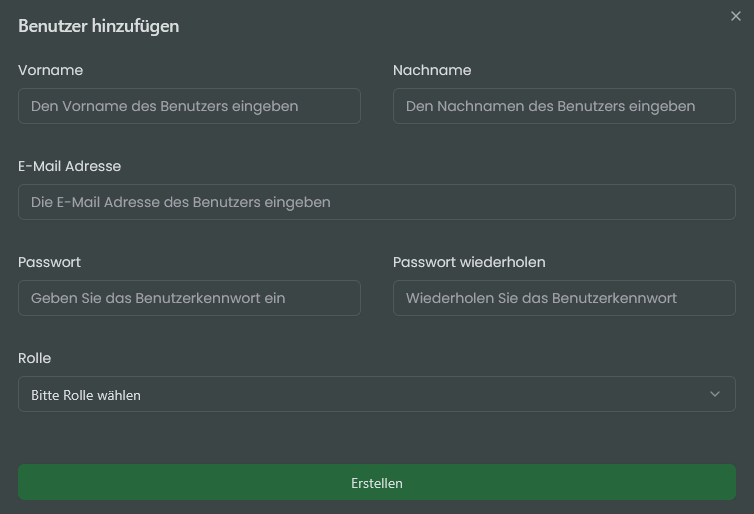Click into the E-Mail Adresse field
Viewport: 754px width, 514px height.
click(376, 202)
